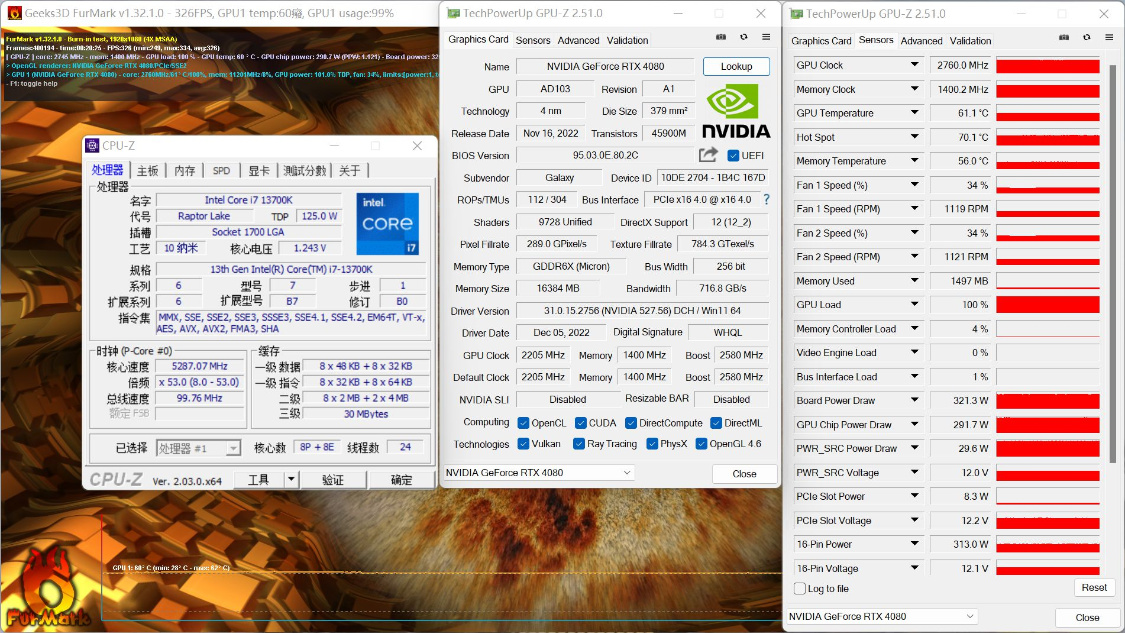Click the screenshot camera icon in GPU-Z Graphics Card window

click(x=721, y=37)
